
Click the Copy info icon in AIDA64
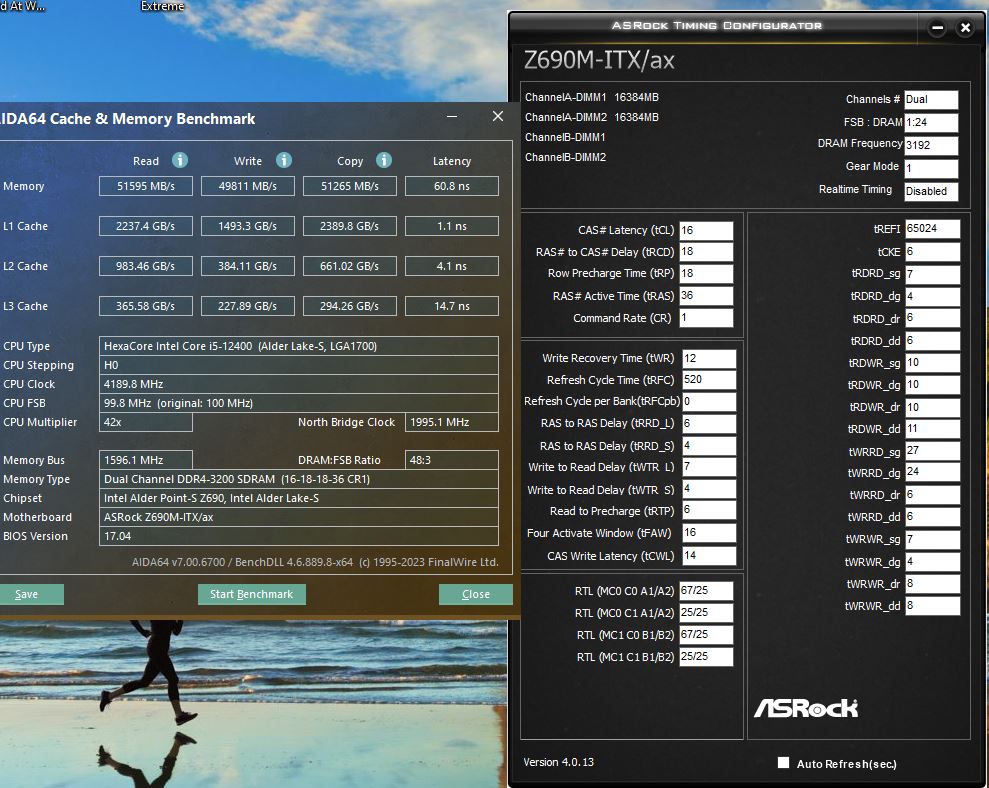(x=383, y=160)
